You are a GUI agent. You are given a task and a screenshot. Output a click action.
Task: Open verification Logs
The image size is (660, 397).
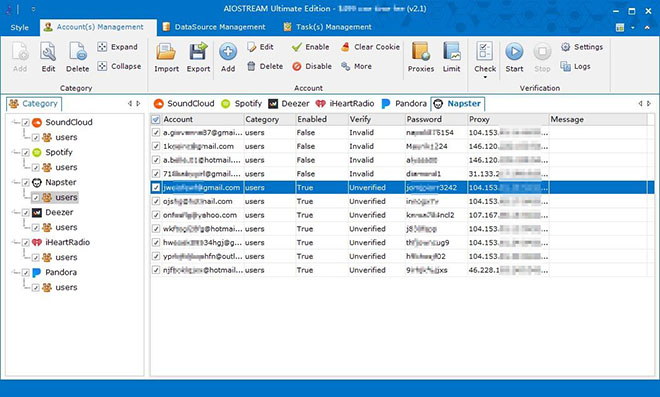[575, 66]
